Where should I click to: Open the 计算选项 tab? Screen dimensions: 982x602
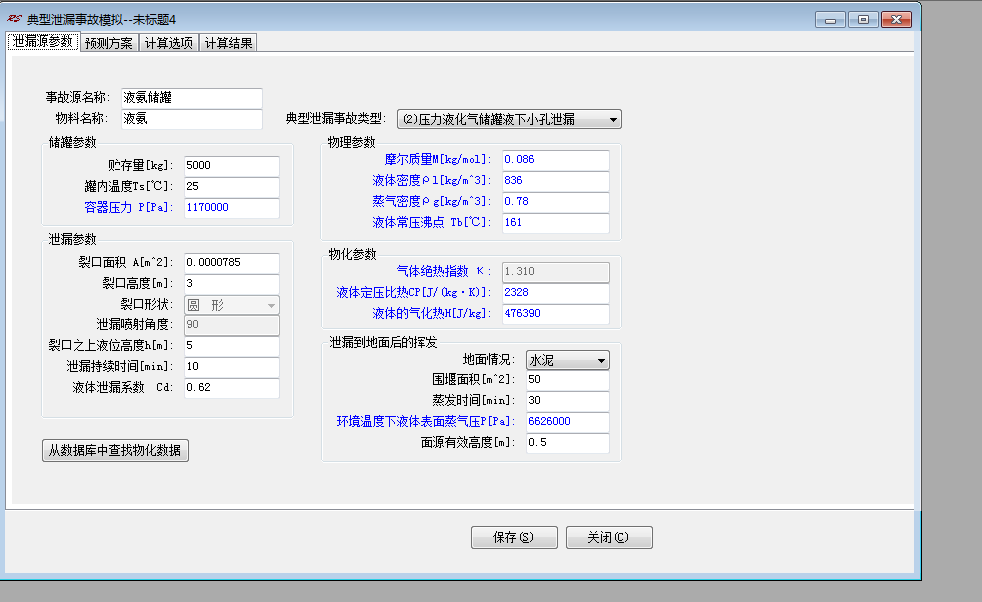(169, 43)
